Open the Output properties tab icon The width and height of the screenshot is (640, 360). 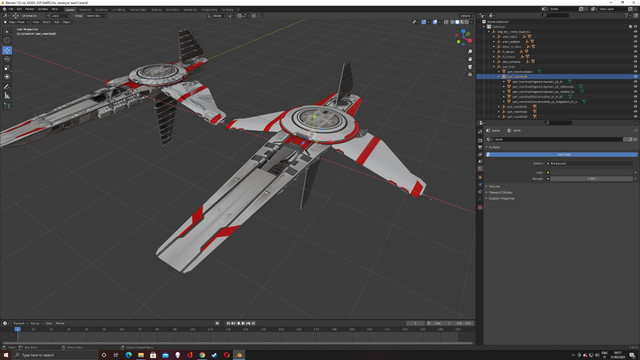point(480,147)
